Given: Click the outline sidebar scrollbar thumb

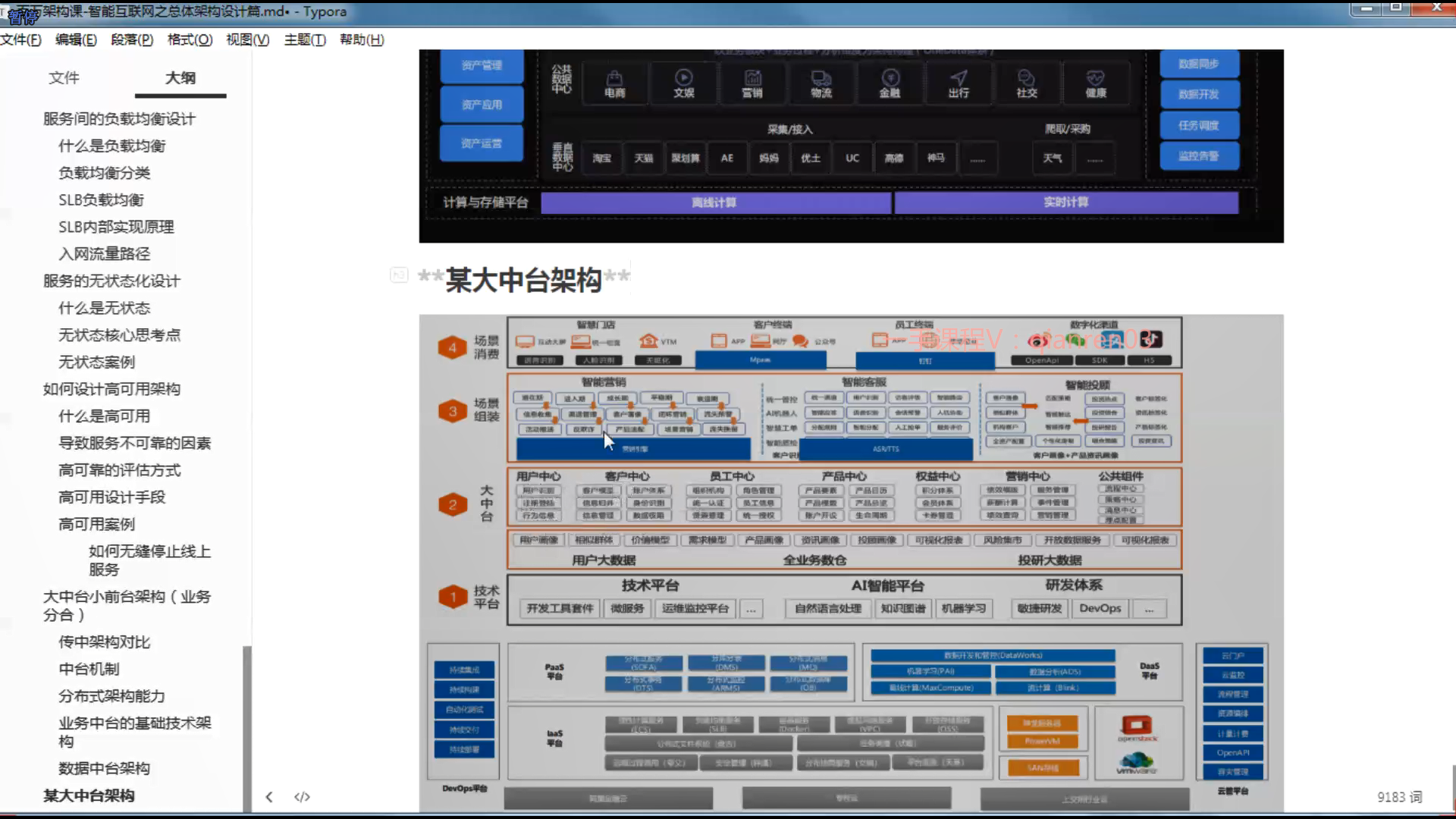Looking at the screenshot, I should click(246, 728).
